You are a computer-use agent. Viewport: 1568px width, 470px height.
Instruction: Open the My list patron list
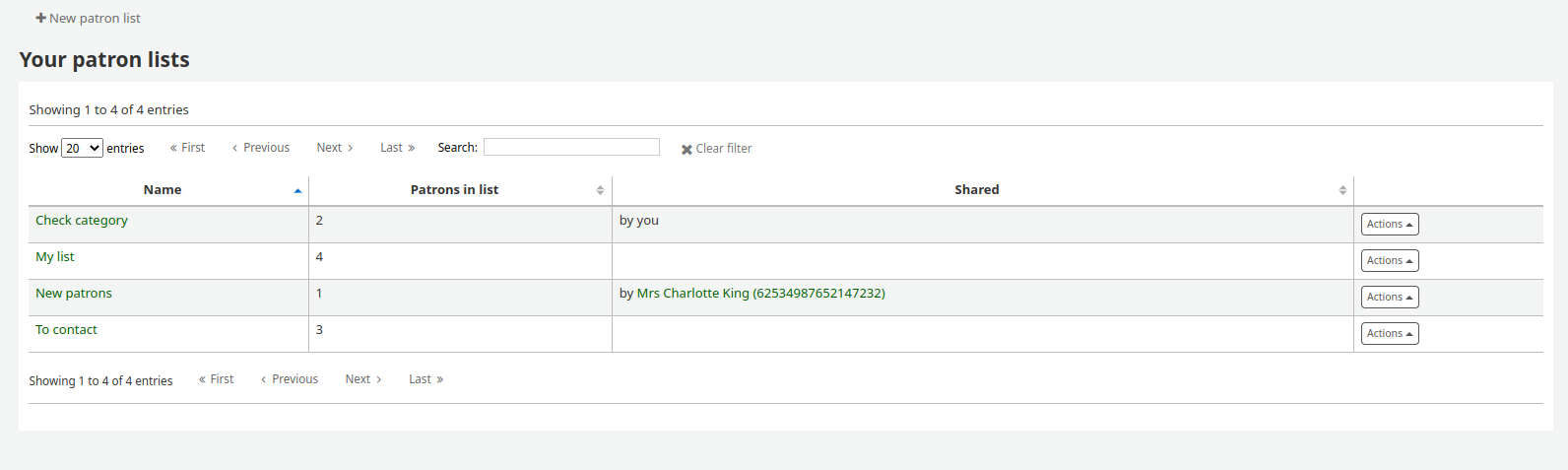pos(55,257)
